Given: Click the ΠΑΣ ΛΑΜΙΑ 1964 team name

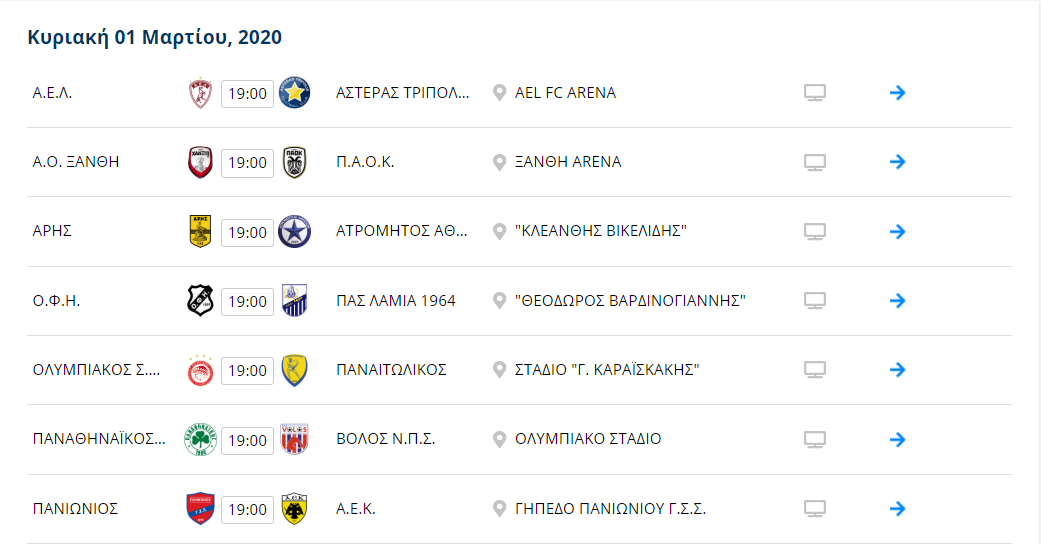Looking at the screenshot, I should coord(396,301).
